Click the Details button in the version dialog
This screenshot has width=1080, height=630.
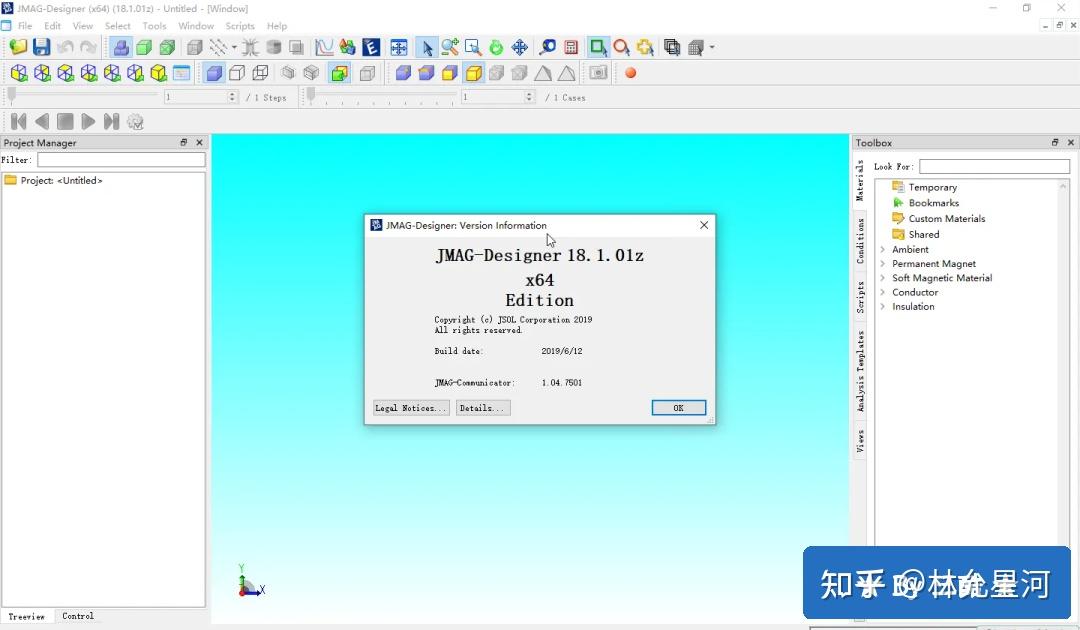483,407
